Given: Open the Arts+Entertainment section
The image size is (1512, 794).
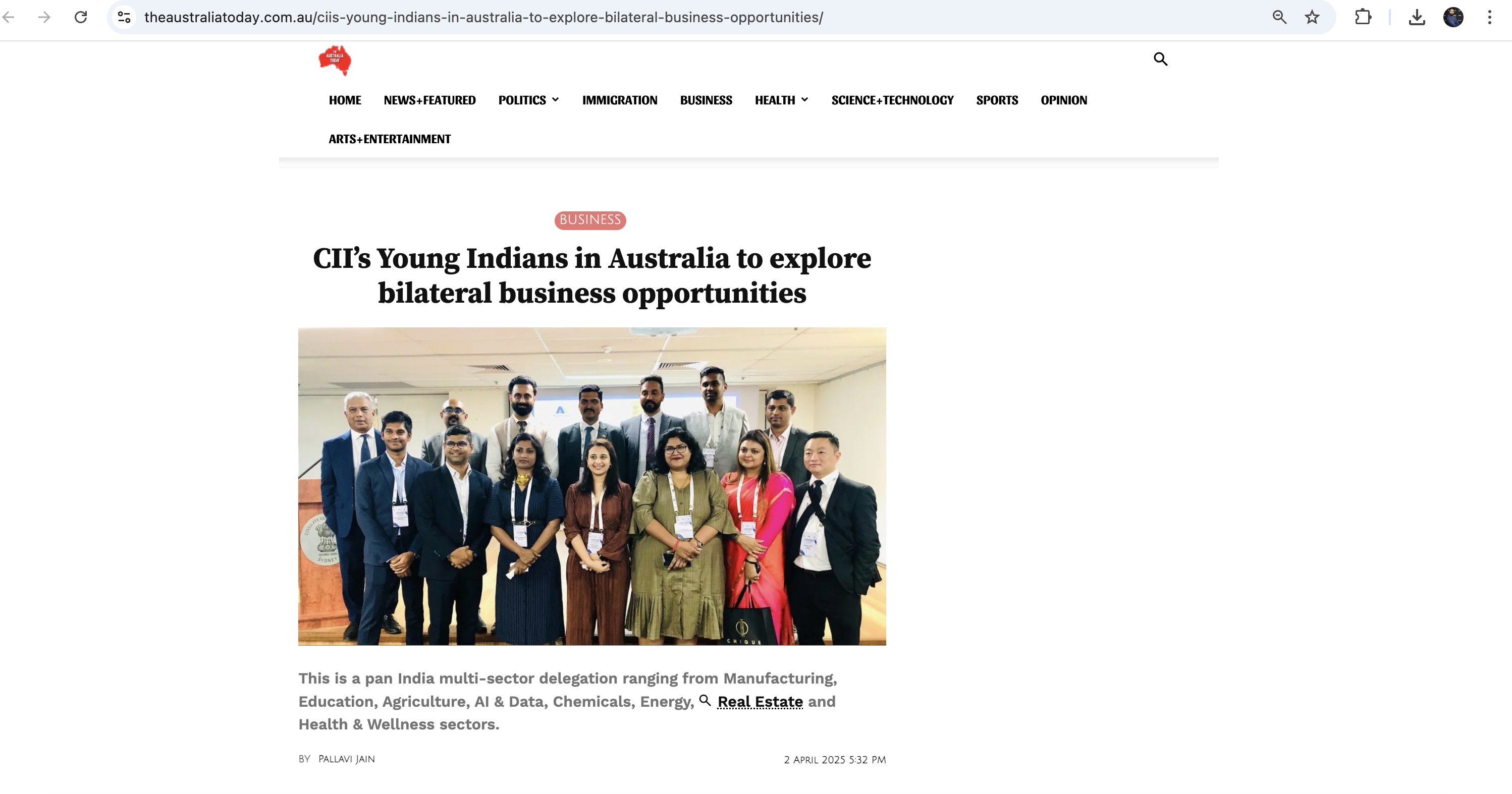Looking at the screenshot, I should pyautogui.click(x=389, y=139).
